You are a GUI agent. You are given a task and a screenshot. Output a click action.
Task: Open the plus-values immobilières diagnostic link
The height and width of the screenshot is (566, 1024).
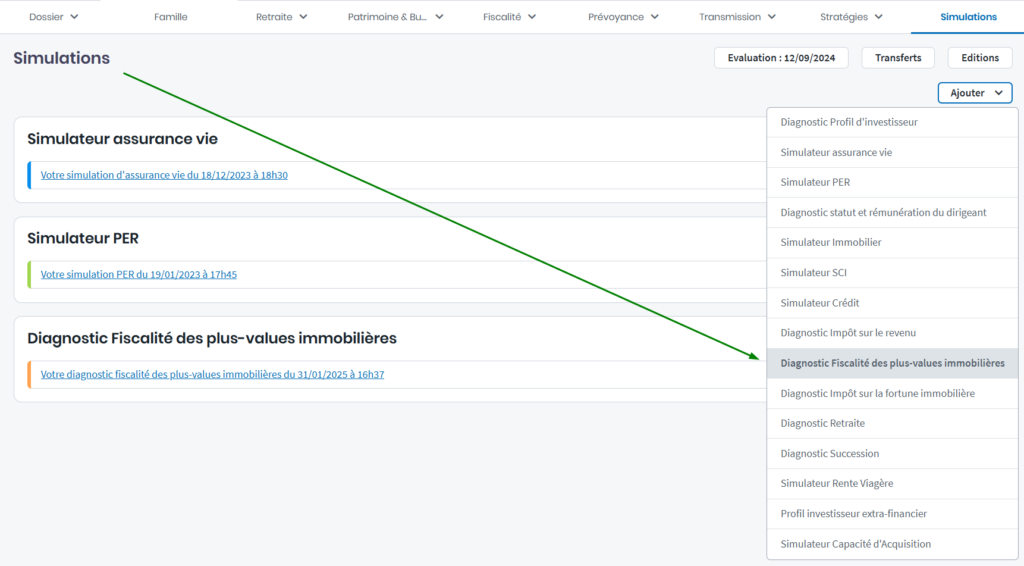pos(212,375)
